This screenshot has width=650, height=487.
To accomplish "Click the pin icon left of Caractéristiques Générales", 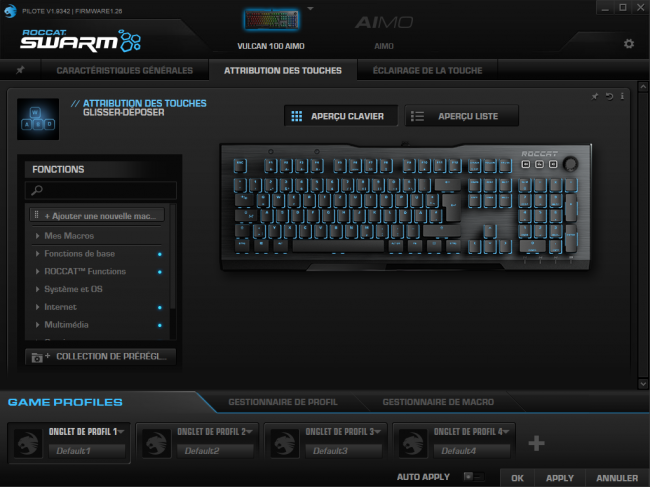I will [20, 70].
